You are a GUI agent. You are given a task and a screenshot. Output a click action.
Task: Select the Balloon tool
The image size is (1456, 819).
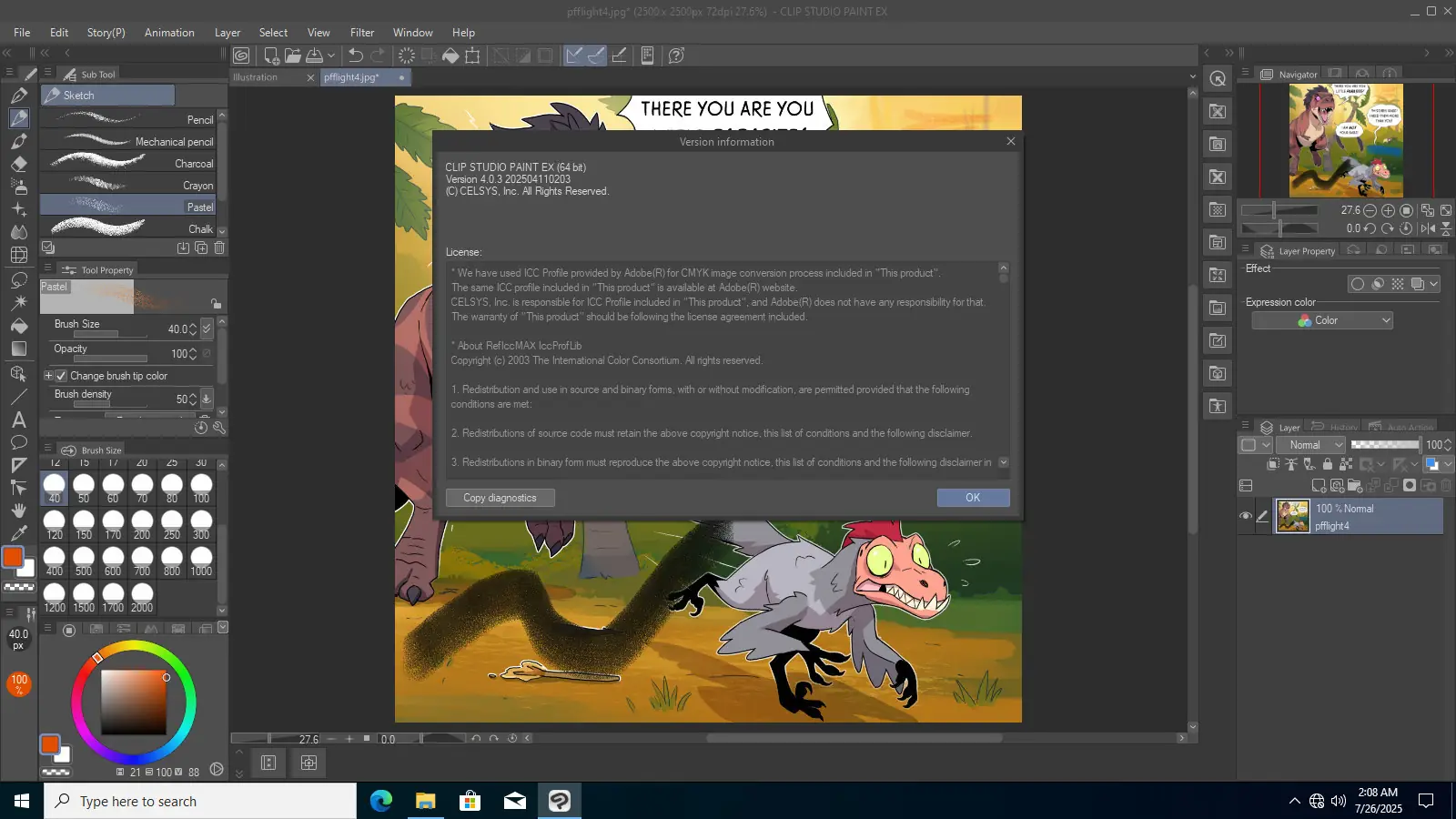point(18,442)
